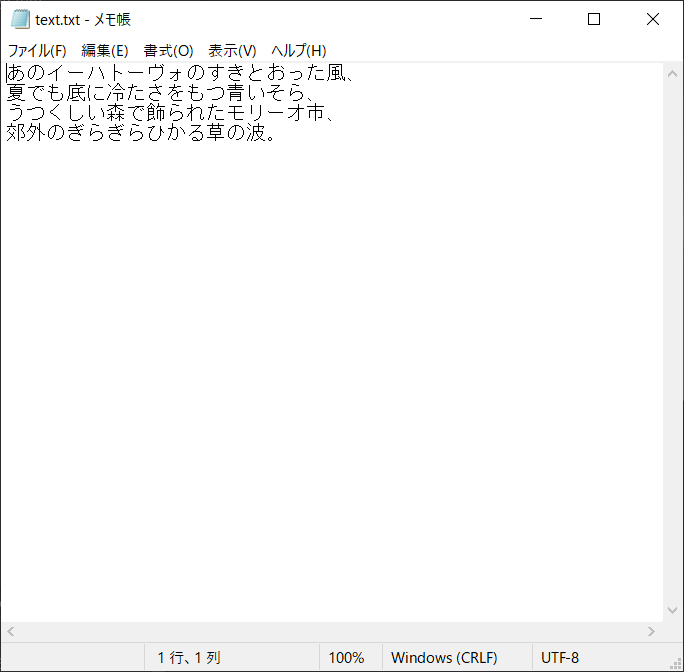Viewport: 684px width, 672px height.
Task: Open the 書式(O) menu
Action: click(x=168, y=51)
